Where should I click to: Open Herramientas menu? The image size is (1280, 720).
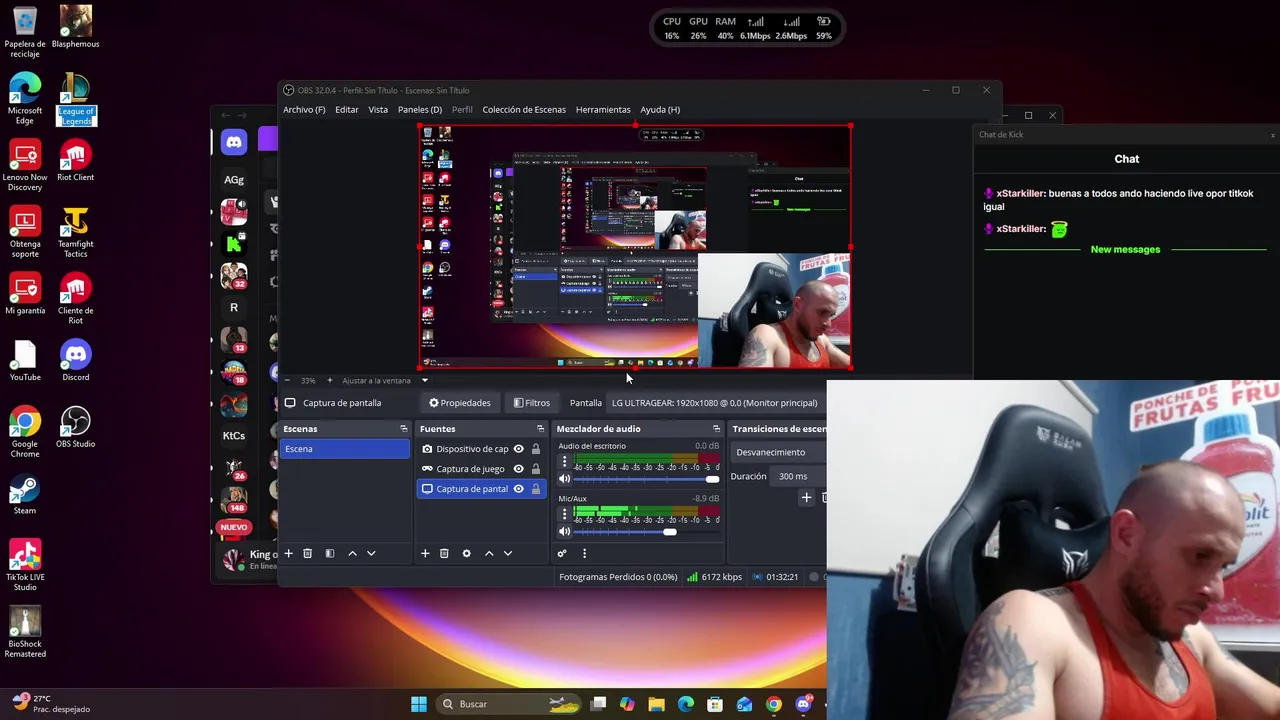coord(603,110)
